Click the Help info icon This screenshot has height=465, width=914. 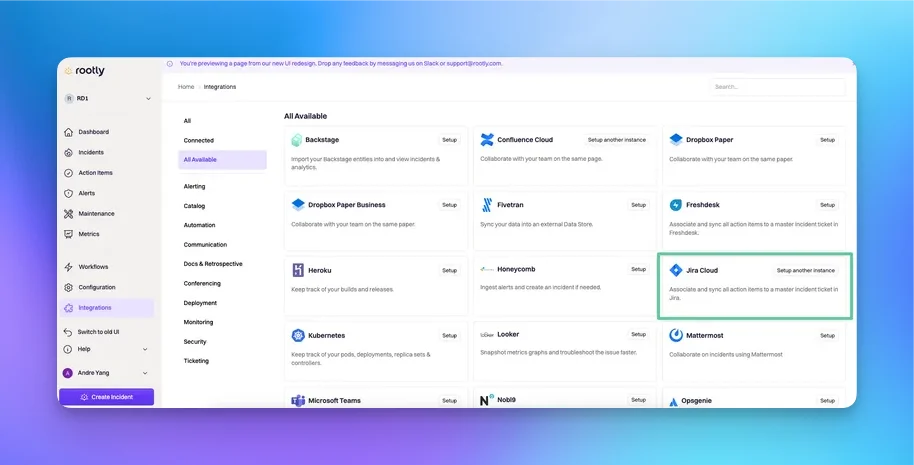[68, 349]
